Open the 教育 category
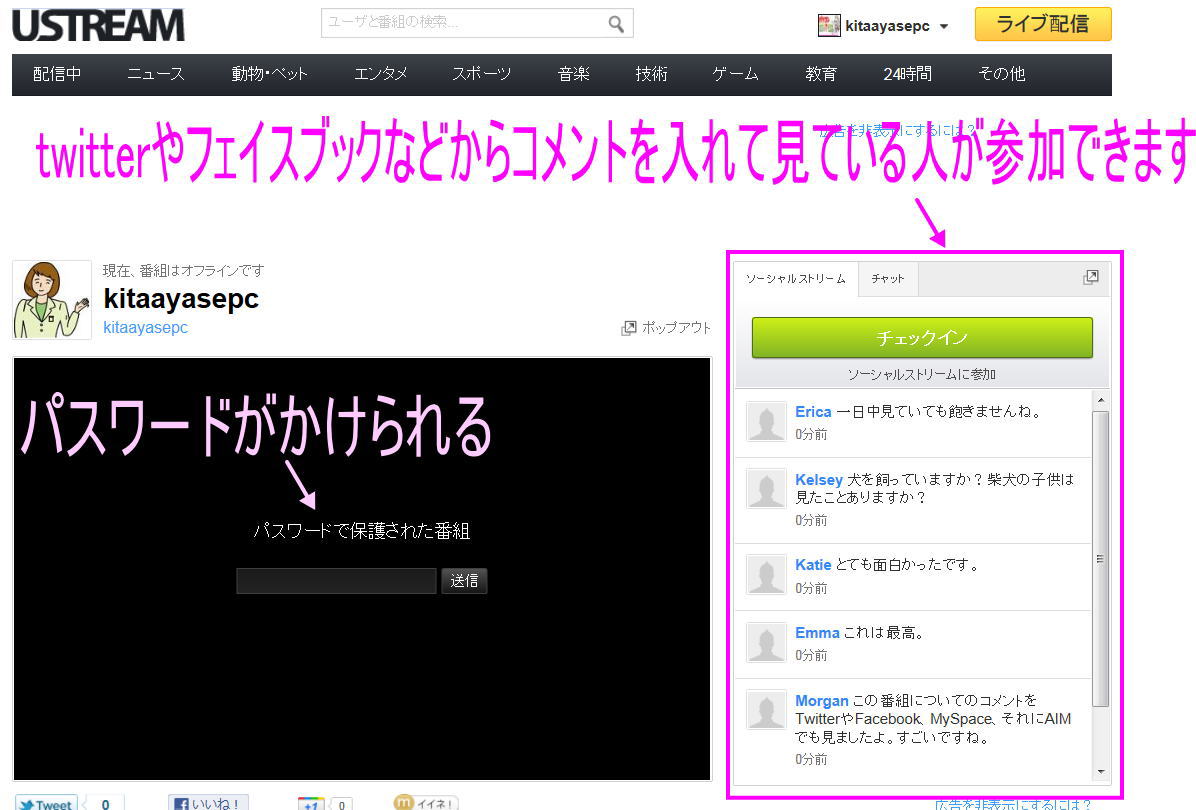This screenshot has width=1196, height=810. [x=821, y=74]
